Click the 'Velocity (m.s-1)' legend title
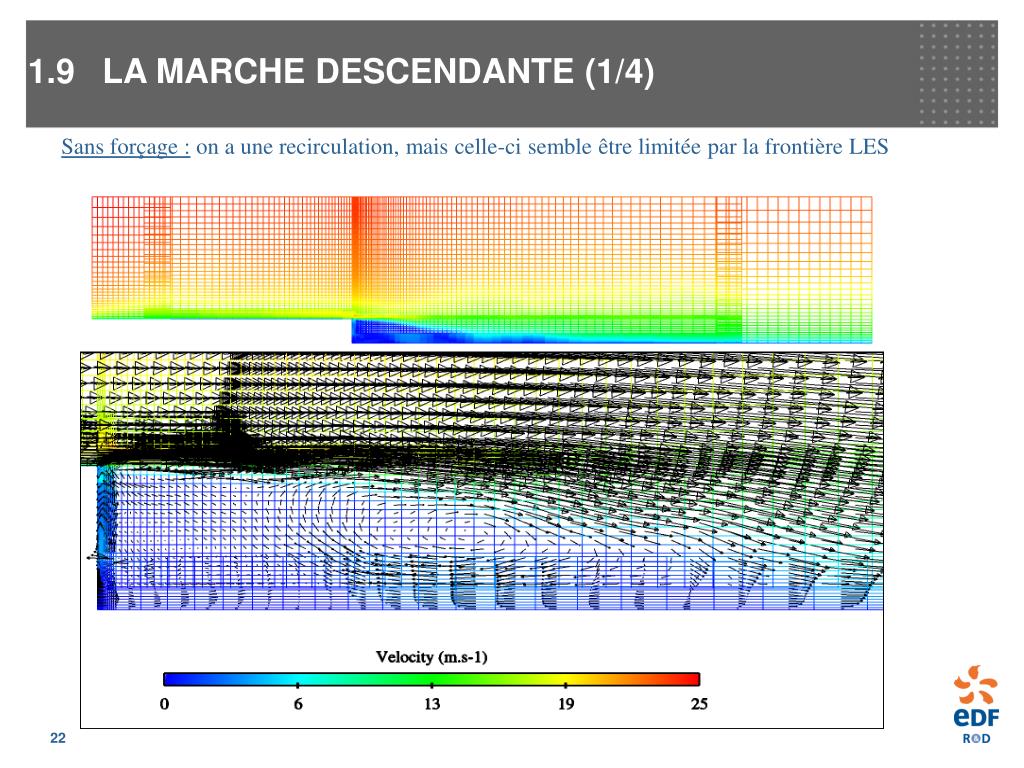 tap(432, 657)
